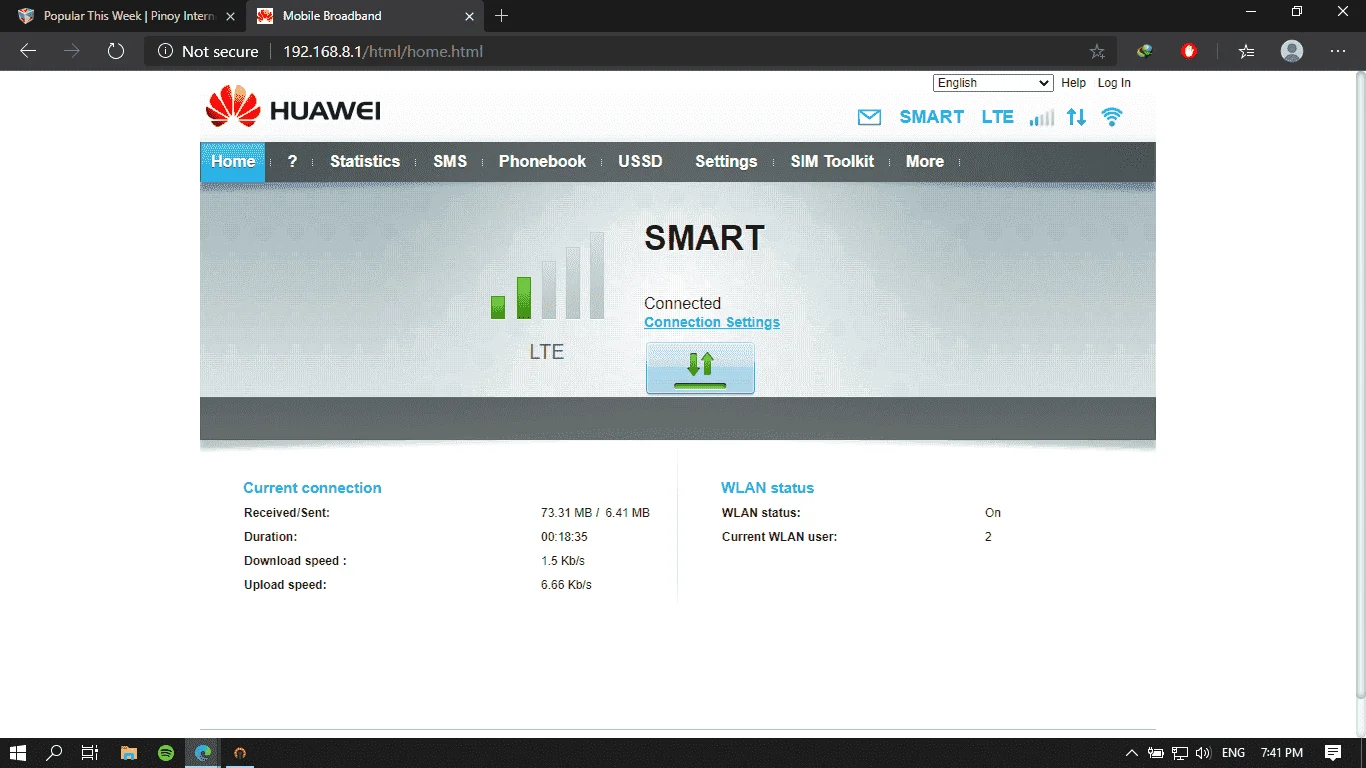The height and width of the screenshot is (768, 1366).
Task: Go back with the browser back arrow
Action: tap(28, 51)
